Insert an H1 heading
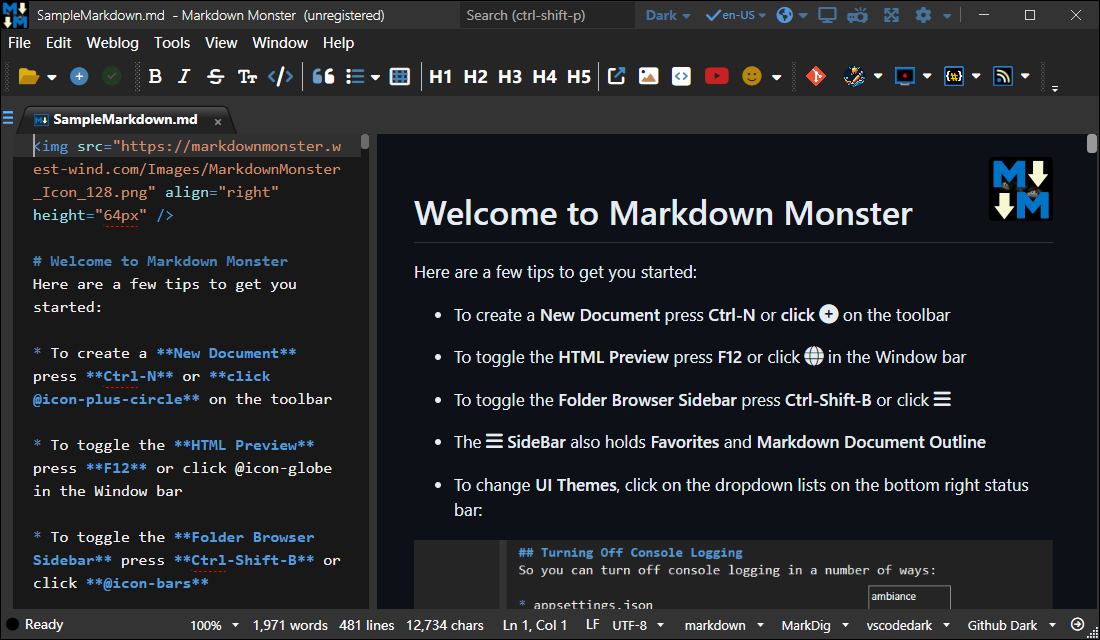Viewport: 1100px width, 640px height. click(x=441, y=76)
